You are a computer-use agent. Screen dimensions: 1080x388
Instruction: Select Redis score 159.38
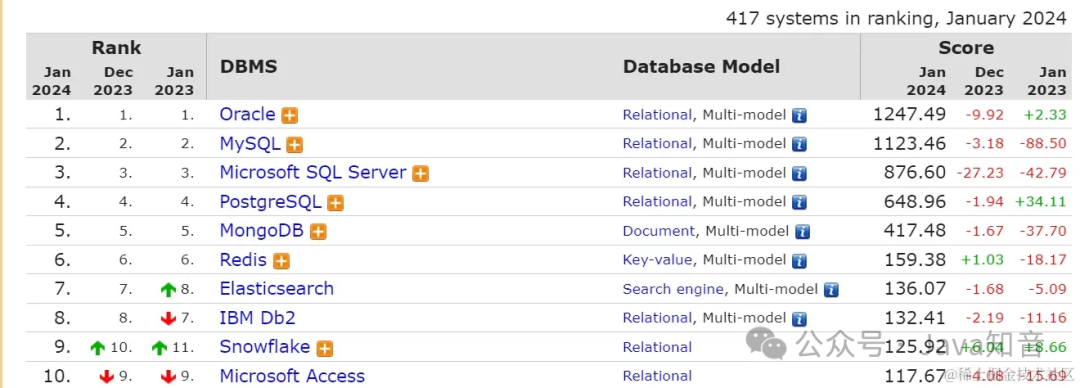point(915,260)
